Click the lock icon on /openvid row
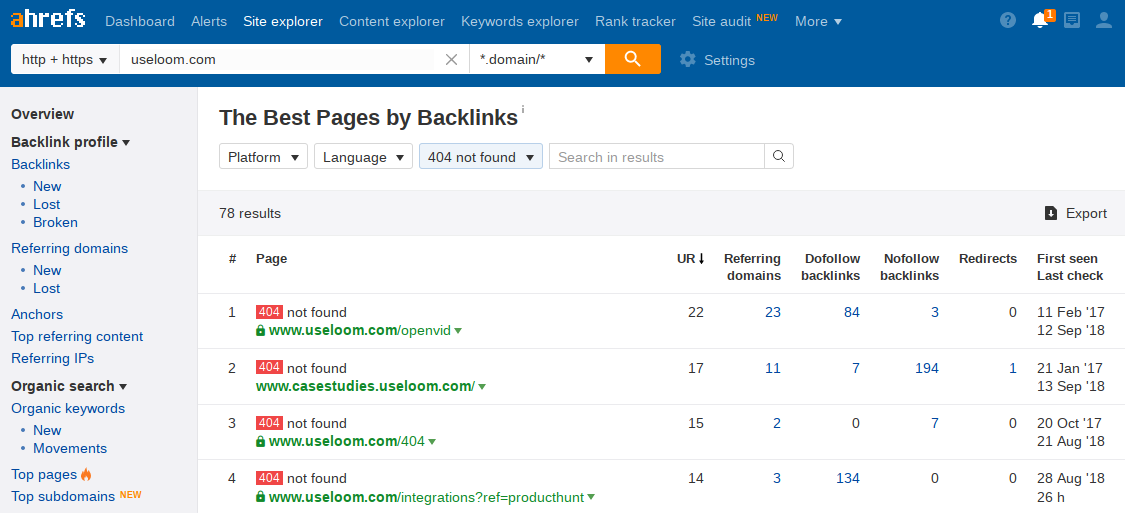This screenshot has width=1125, height=513. (260, 331)
